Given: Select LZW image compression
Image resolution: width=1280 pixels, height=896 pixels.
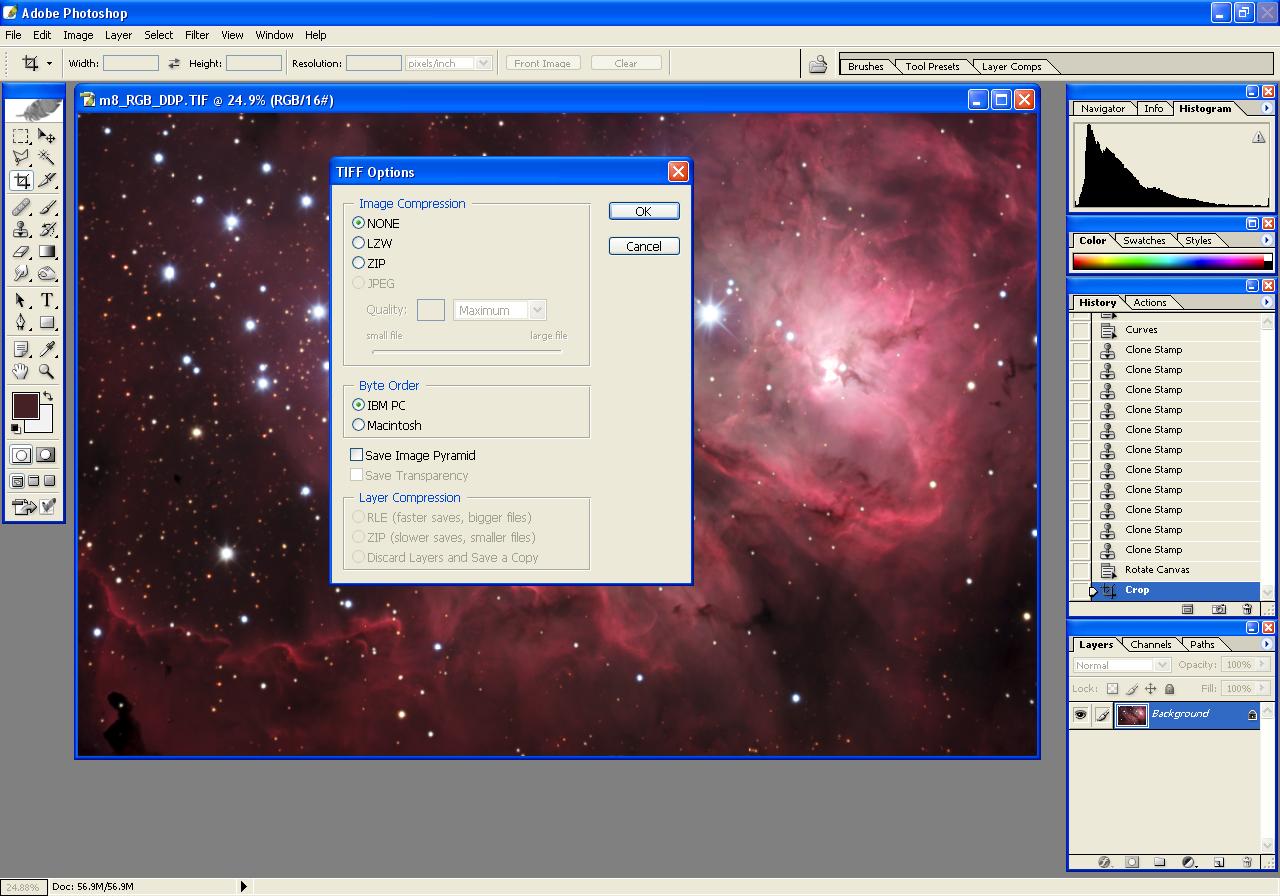Looking at the screenshot, I should 359,243.
